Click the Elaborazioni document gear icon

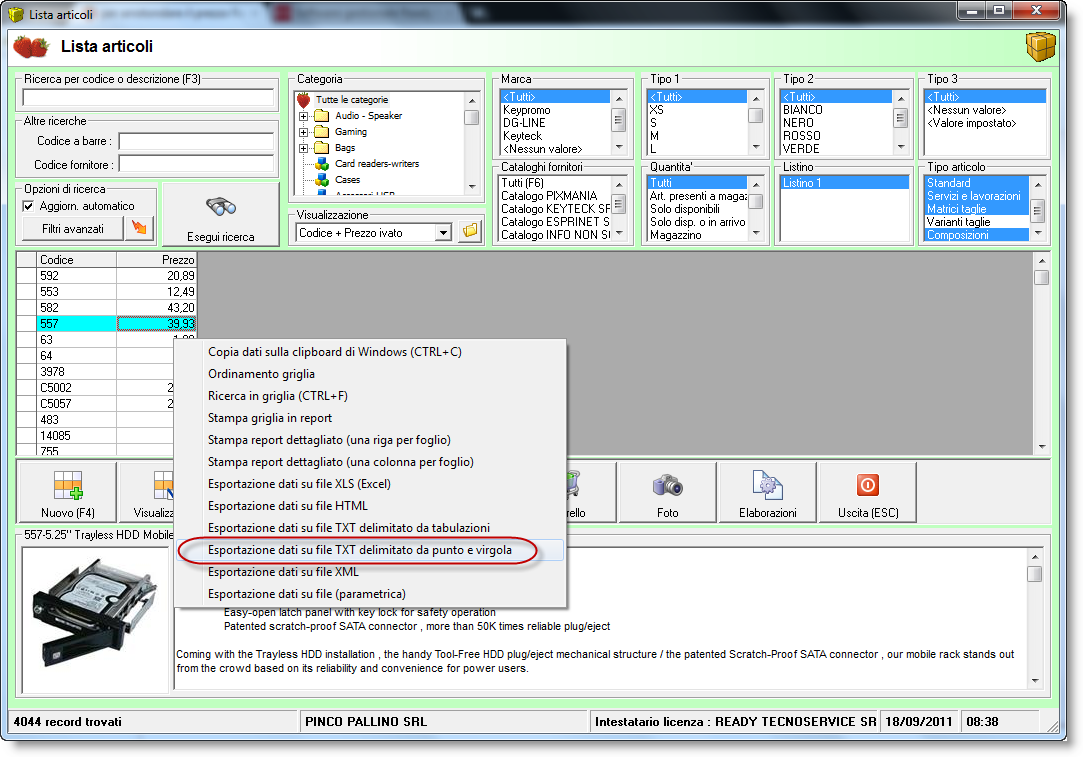767,485
